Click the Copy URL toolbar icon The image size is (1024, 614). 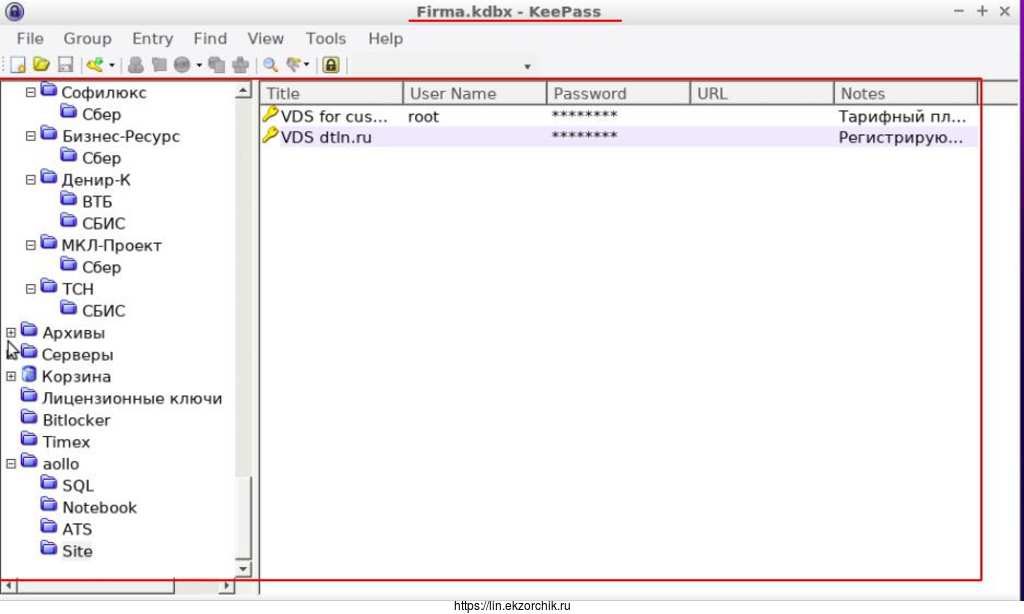(216, 65)
